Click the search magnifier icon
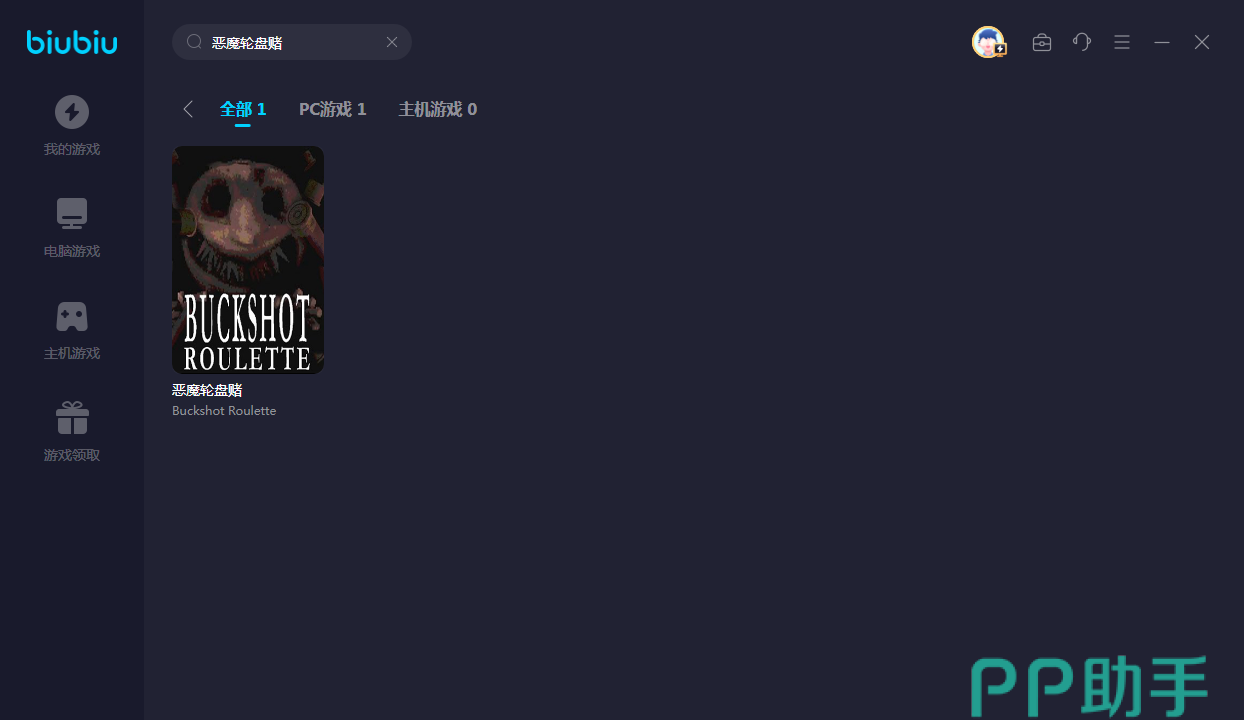This screenshot has height=720, width=1244. click(x=195, y=42)
